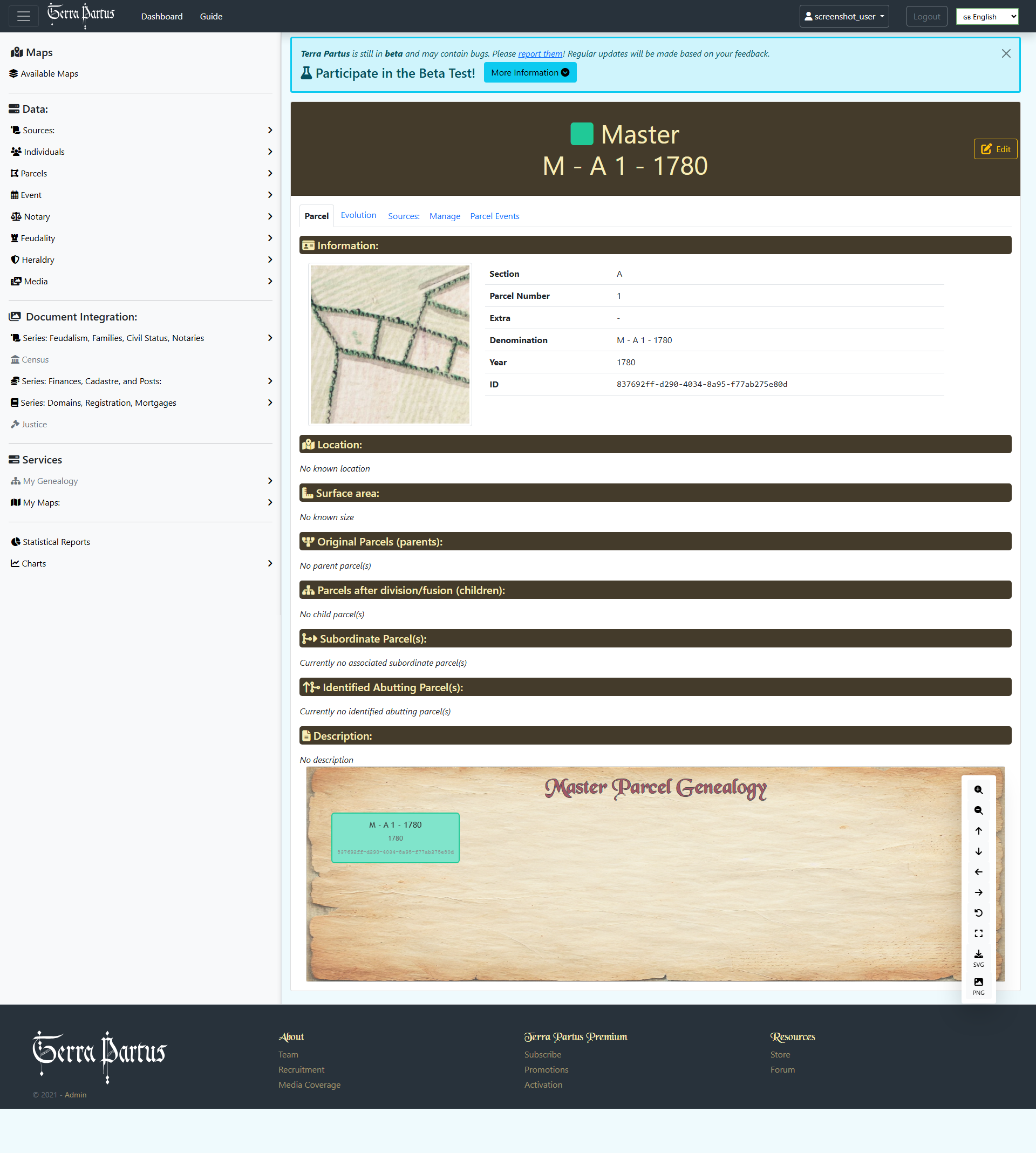Open the English language selector
1036x1153 pixels.
[x=986, y=17]
